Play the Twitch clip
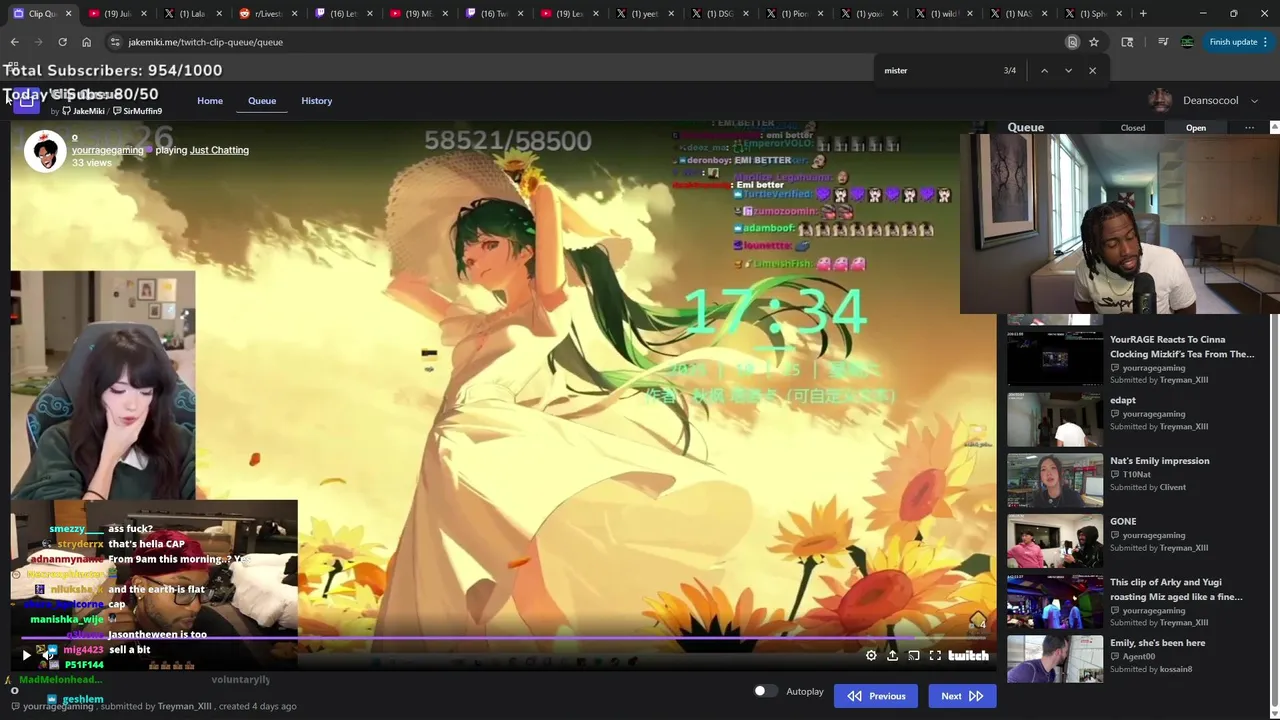Screen dimensions: 1280x720 (27, 655)
